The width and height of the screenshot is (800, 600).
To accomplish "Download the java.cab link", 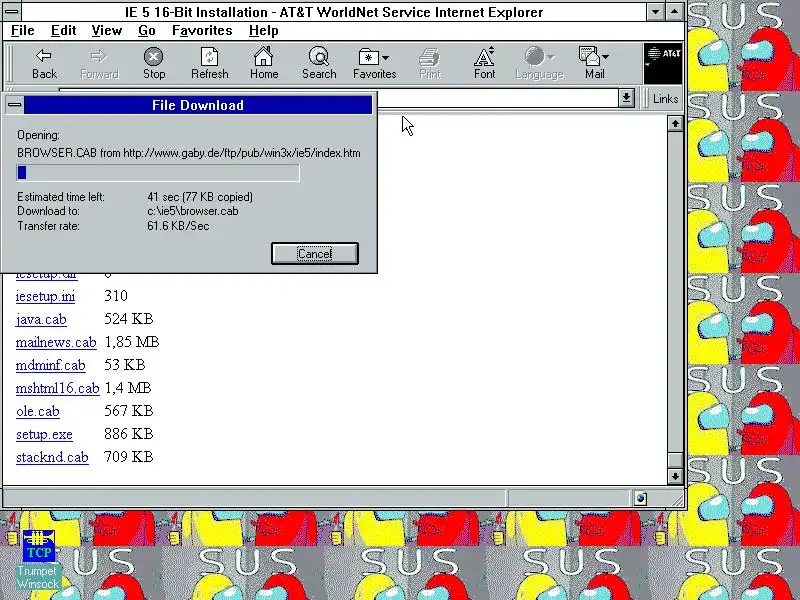I will point(41,319).
